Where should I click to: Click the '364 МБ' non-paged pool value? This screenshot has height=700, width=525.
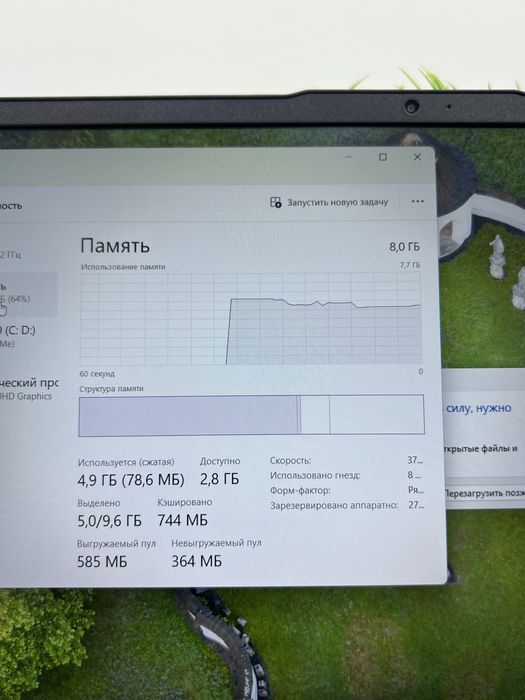point(196,561)
